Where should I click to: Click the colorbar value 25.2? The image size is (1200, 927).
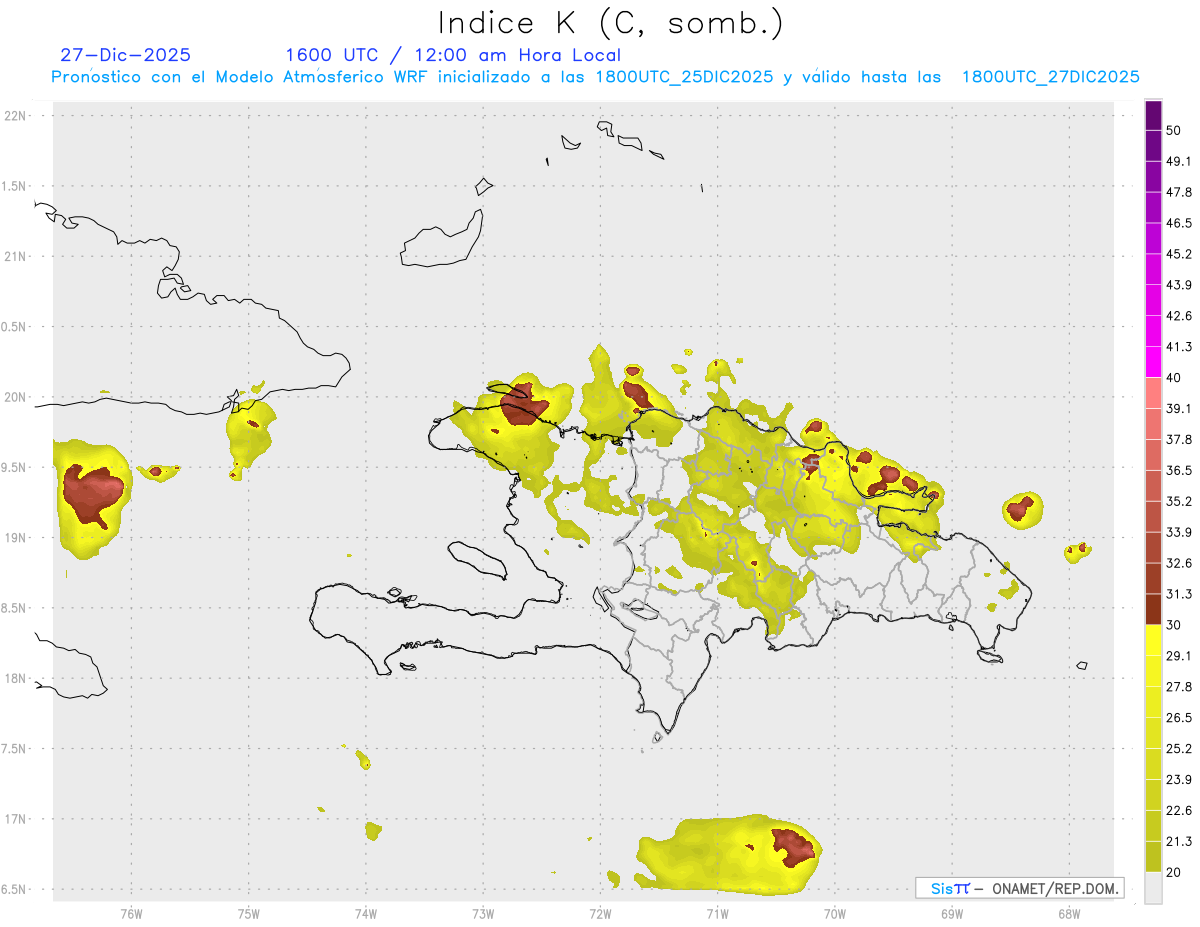tap(1178, 749)
